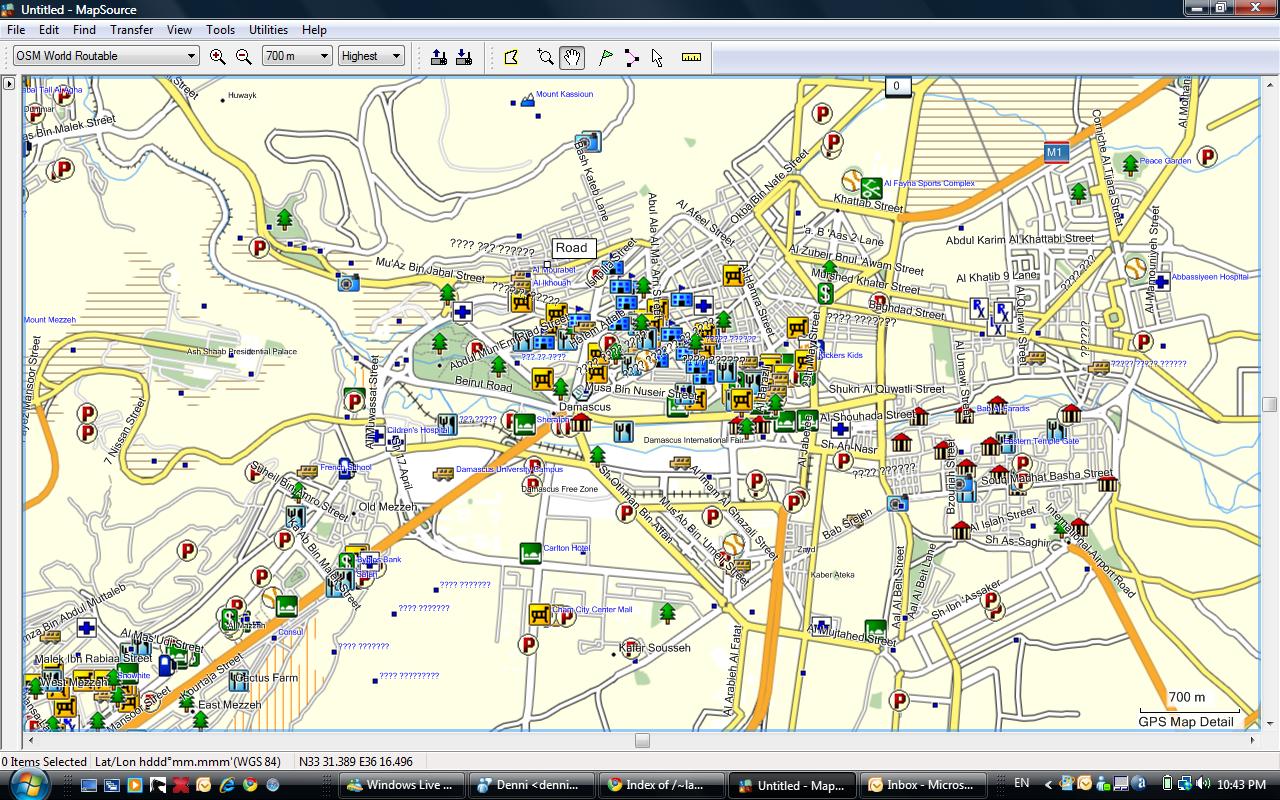Select the Waypoint flag tool

click(x=605, y=57)
